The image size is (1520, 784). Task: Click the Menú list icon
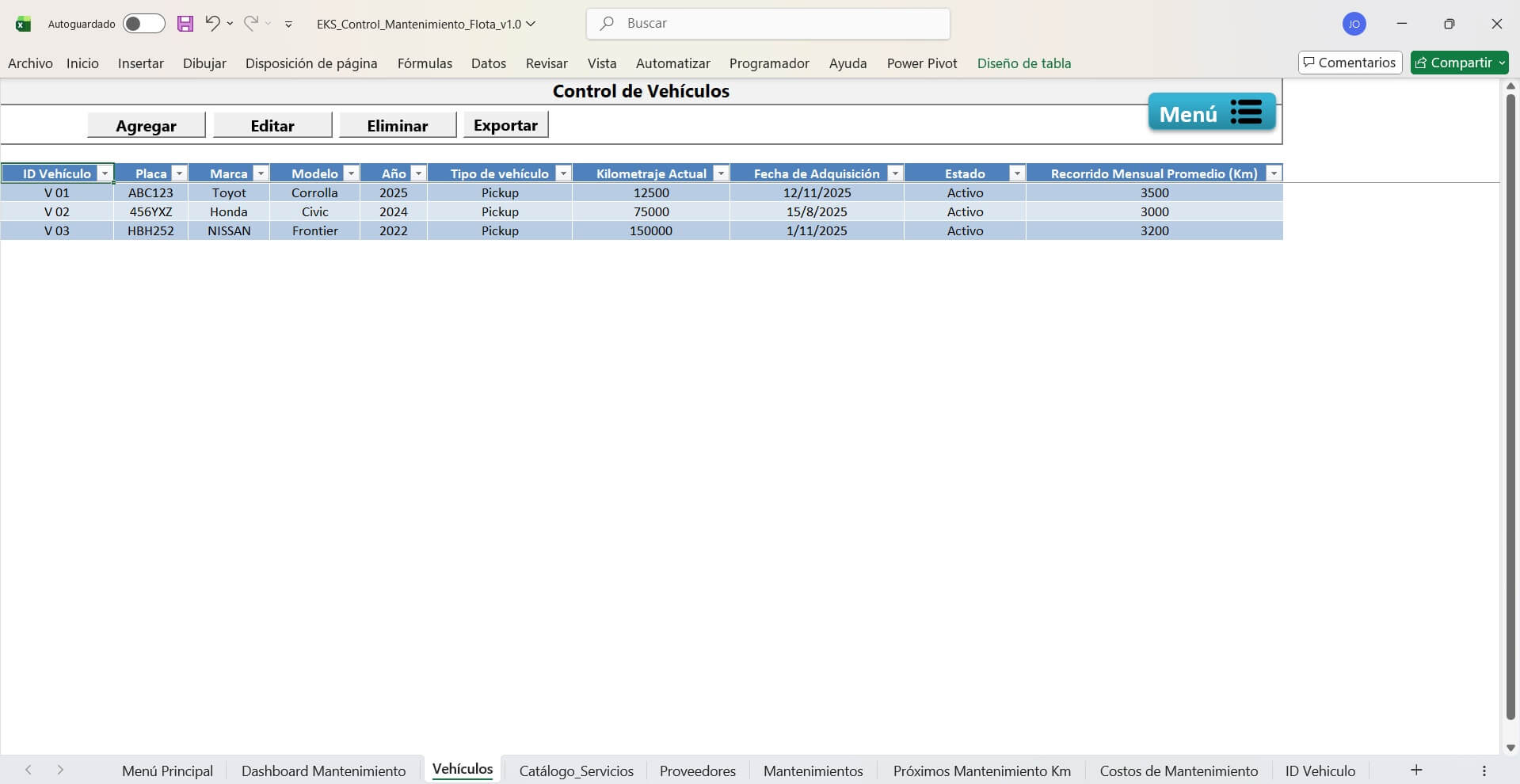point(1246,112)
